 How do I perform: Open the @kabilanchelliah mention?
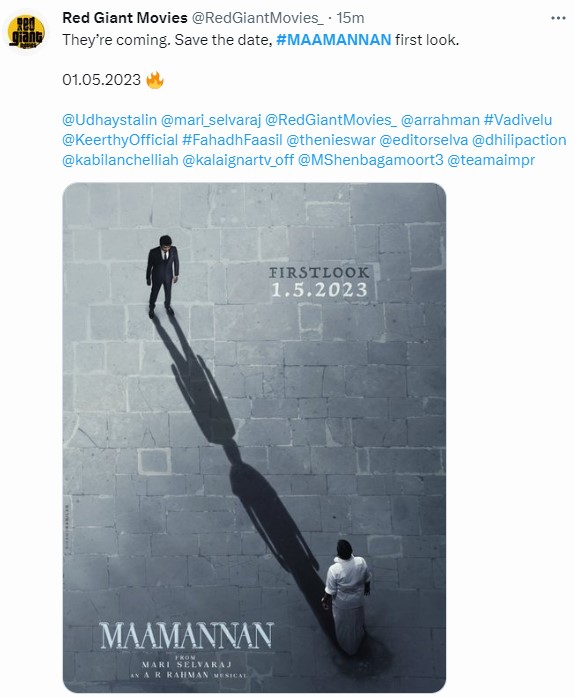[120, 160]
